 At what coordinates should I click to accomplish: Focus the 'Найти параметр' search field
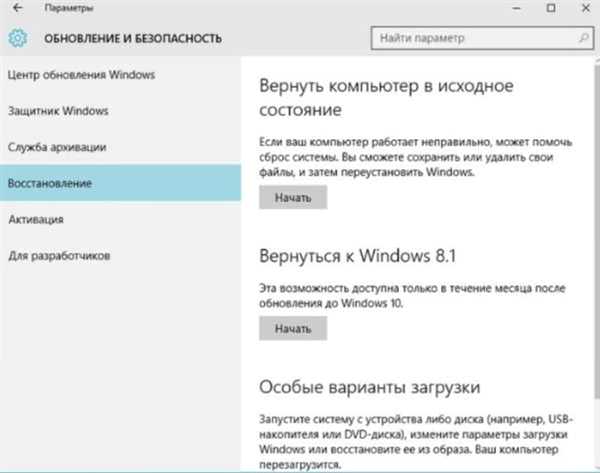pyautogui.click(x=482, y=38)
